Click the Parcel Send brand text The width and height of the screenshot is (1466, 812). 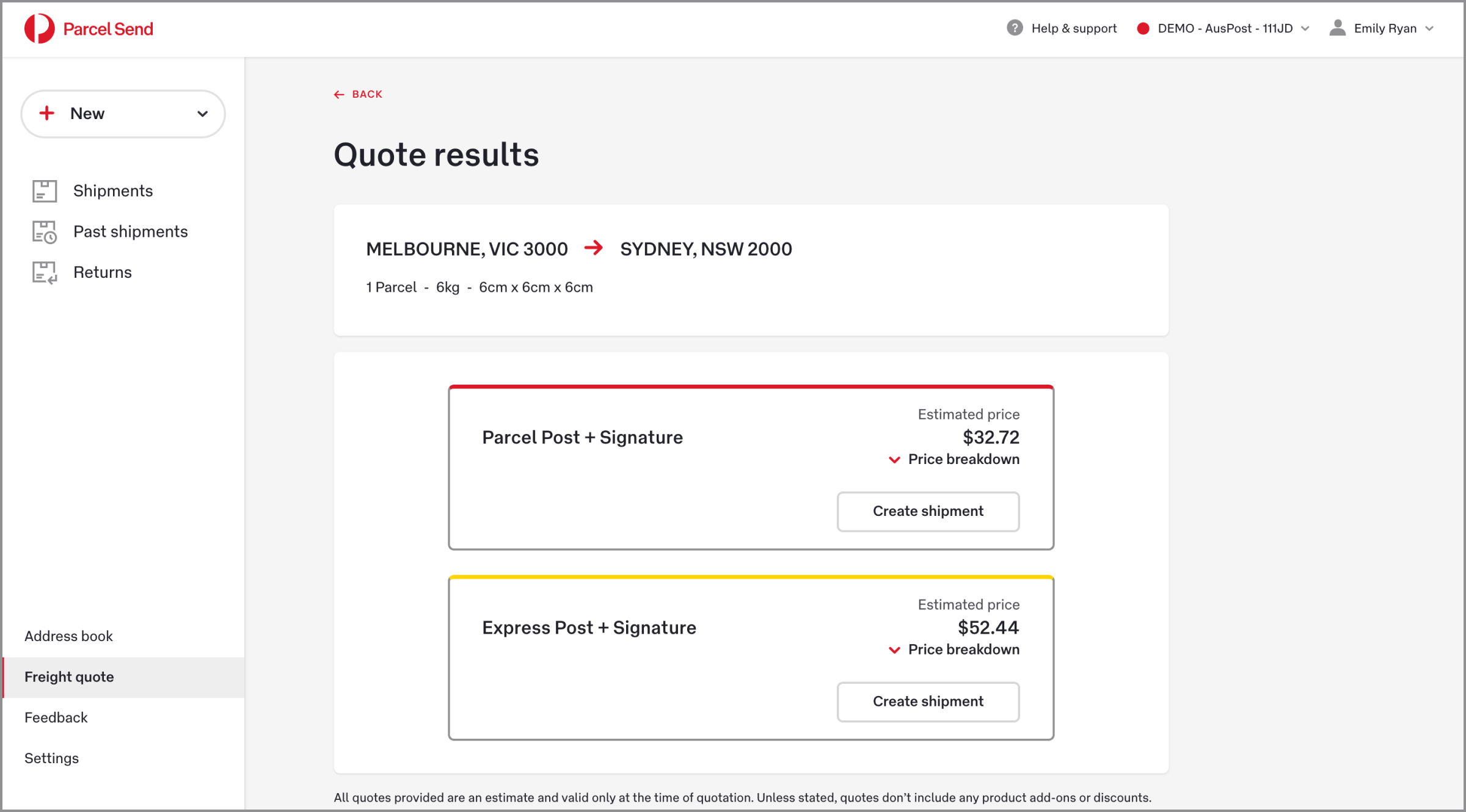[x=108, y=29]
